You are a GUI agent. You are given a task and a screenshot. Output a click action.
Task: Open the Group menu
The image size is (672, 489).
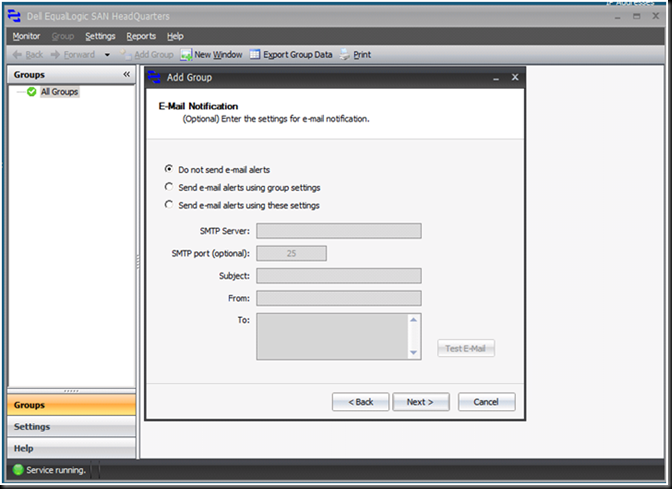[63, 36]
